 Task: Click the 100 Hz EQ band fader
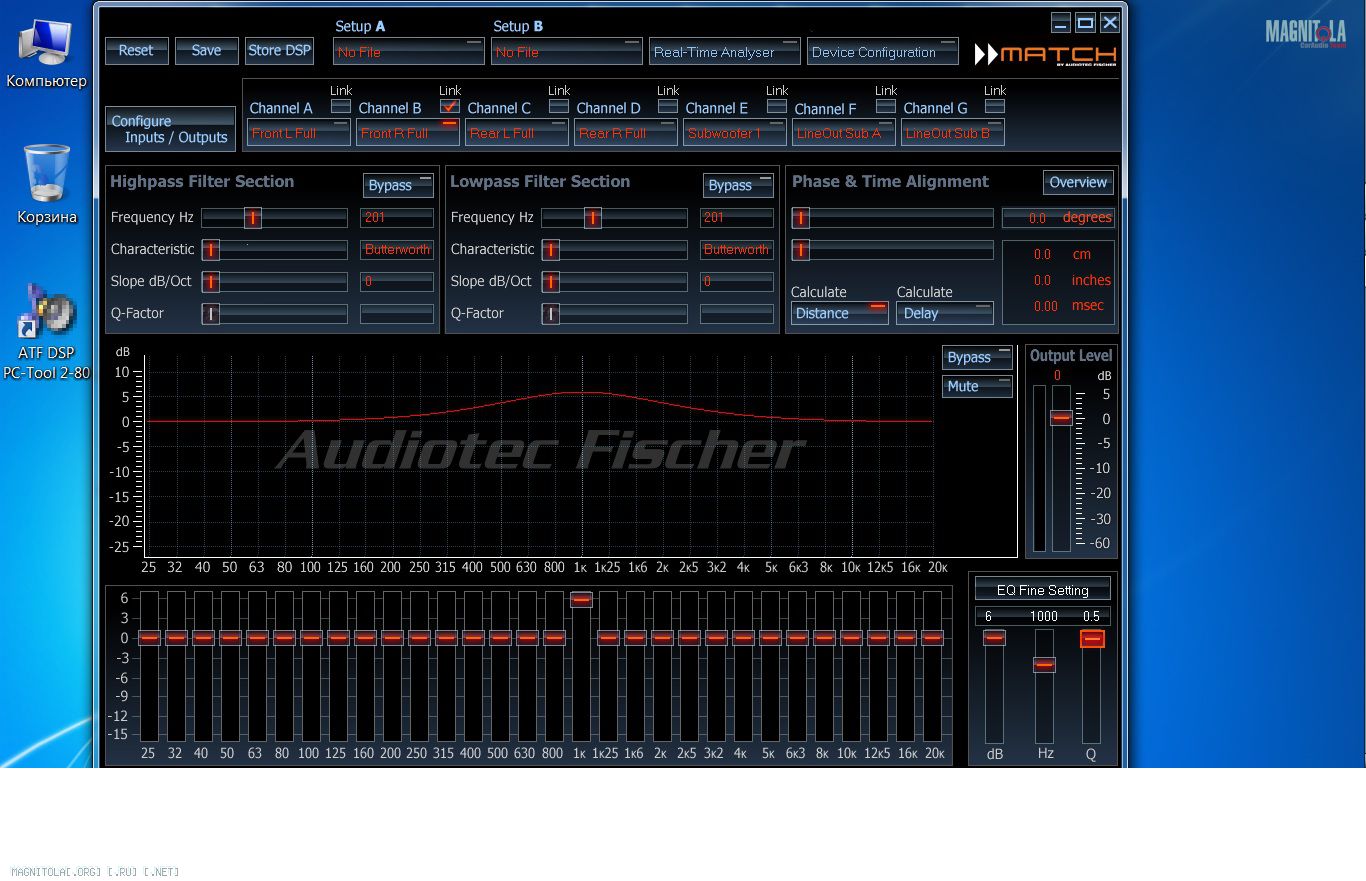[x=311, y=637]
